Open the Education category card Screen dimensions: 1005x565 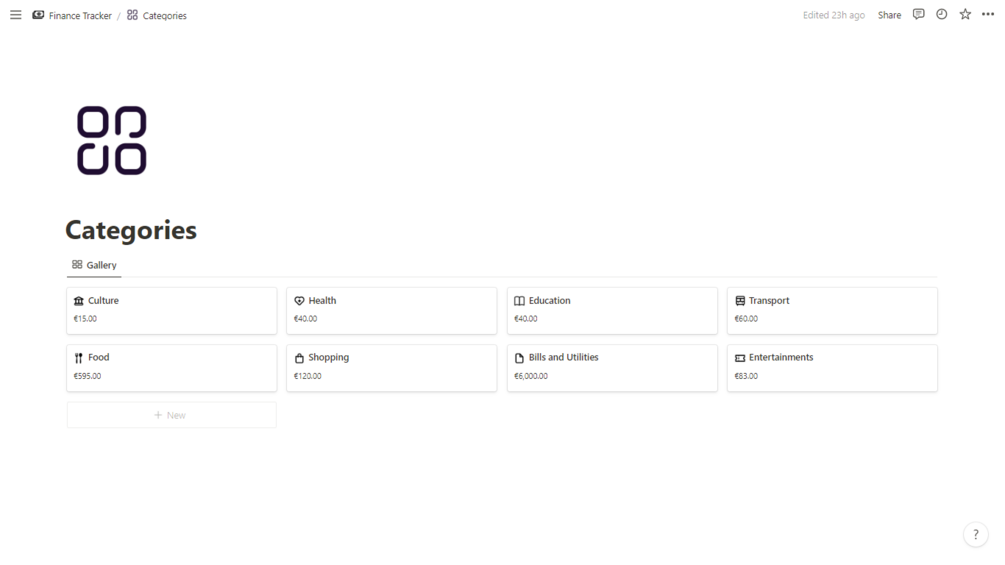(612, 311)
